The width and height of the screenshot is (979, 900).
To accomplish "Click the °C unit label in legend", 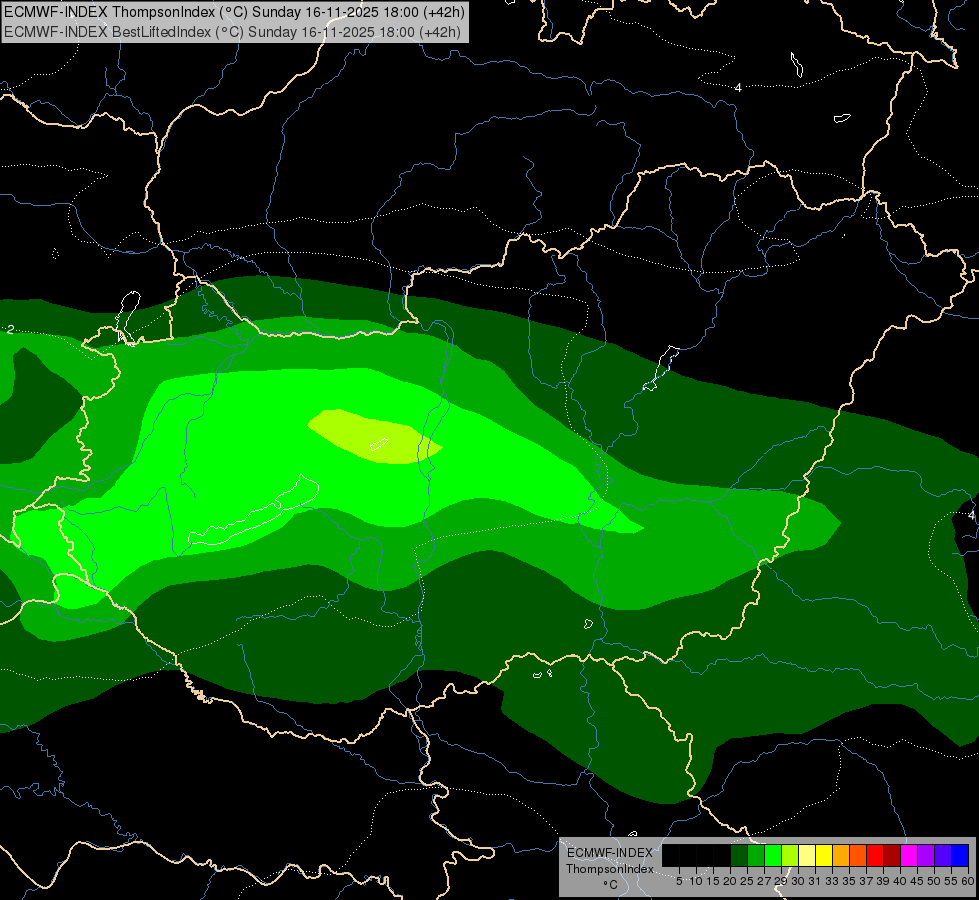I will 610,885.
